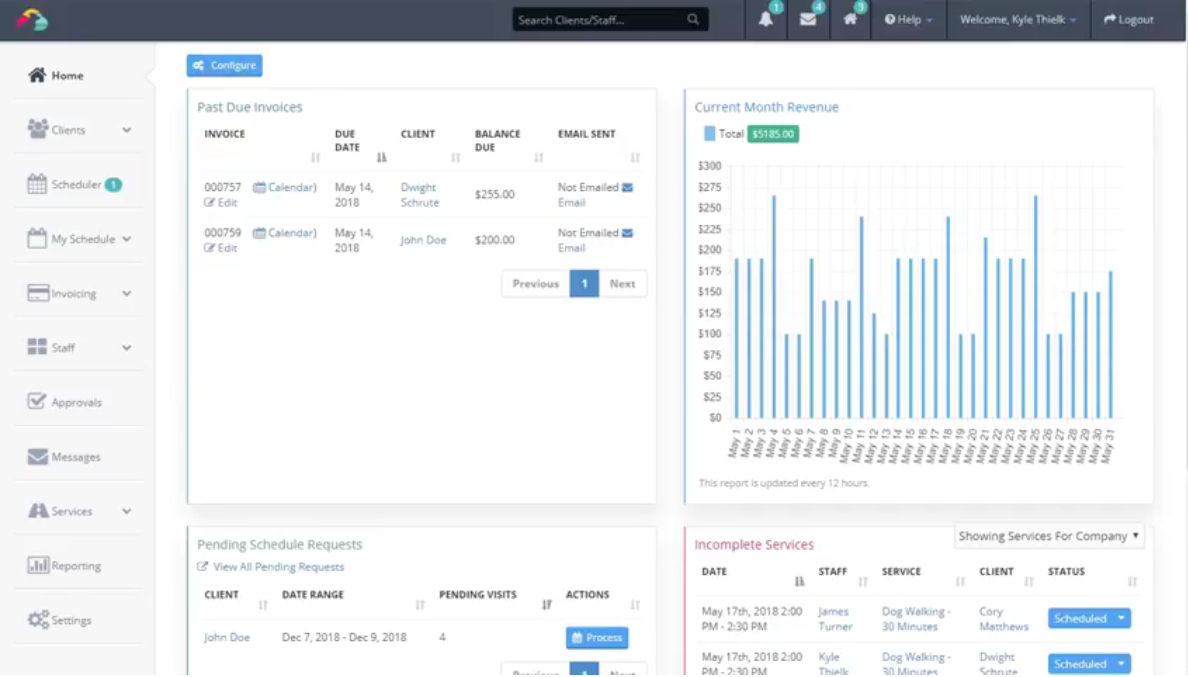Sort Incomplete Services by Client column
This screenshot has height=677, width=1188.
tap(1029, 582)
